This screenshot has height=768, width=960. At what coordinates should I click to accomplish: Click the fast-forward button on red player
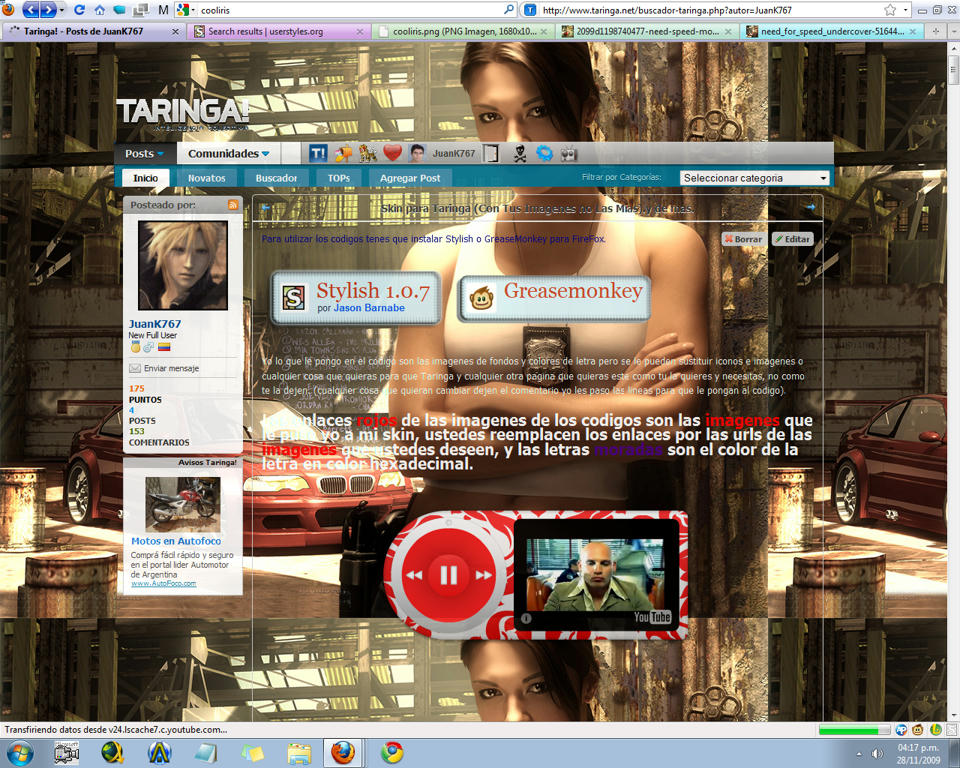click(484, 574)
